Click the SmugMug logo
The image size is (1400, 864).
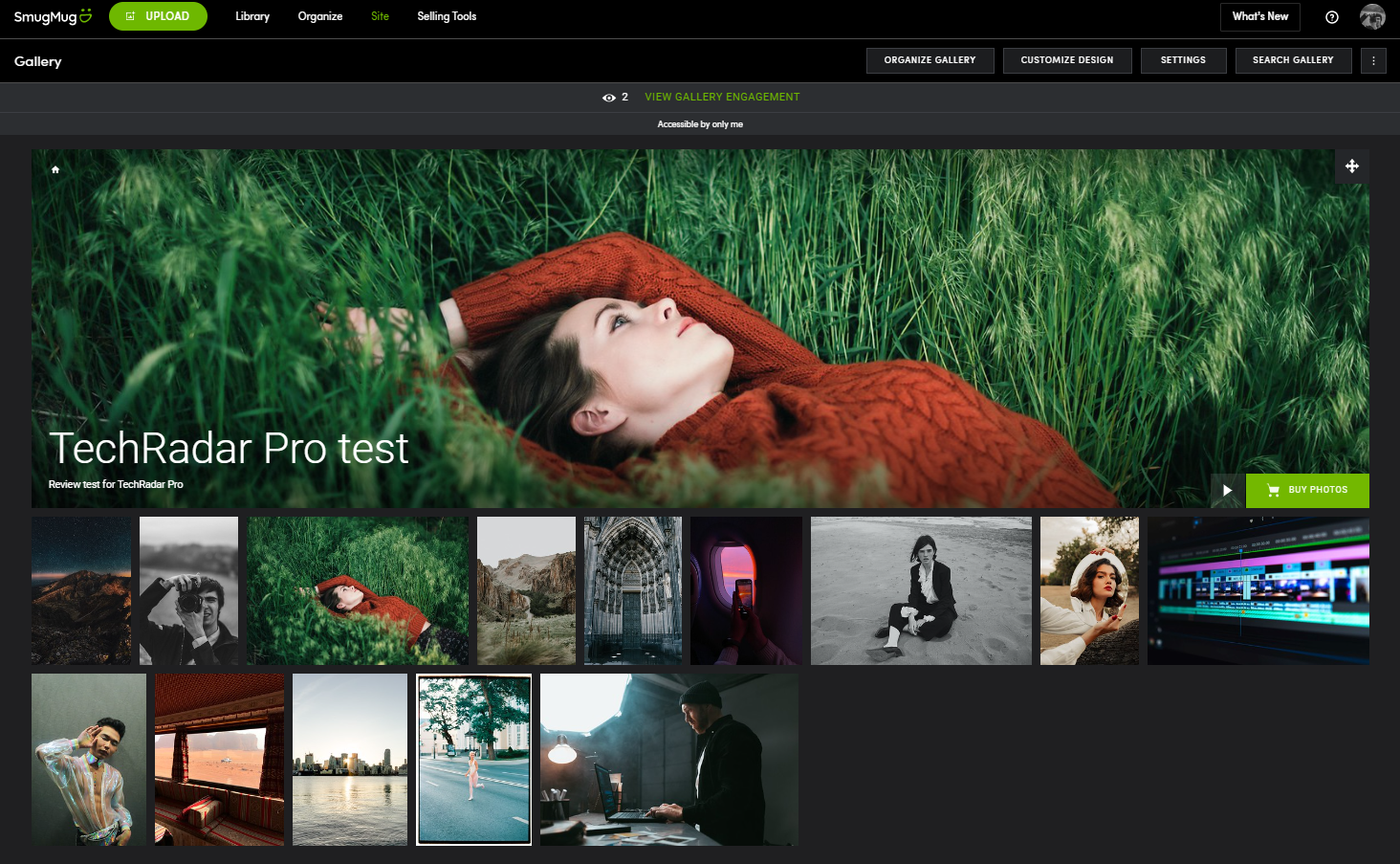coord(52,16)
